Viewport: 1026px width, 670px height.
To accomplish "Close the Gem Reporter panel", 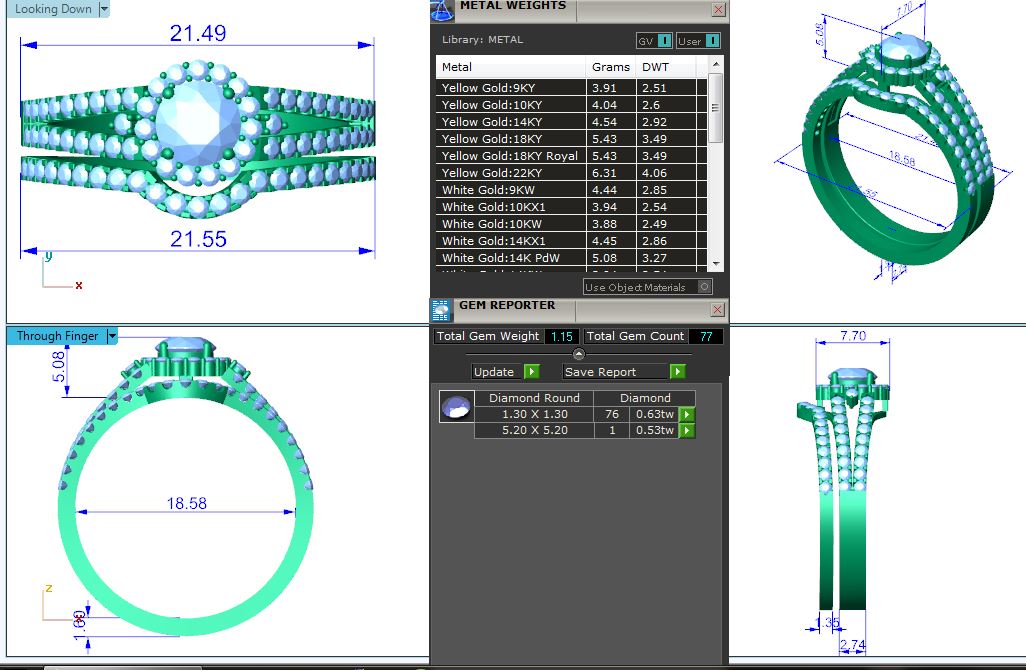I will pos(718,310).
